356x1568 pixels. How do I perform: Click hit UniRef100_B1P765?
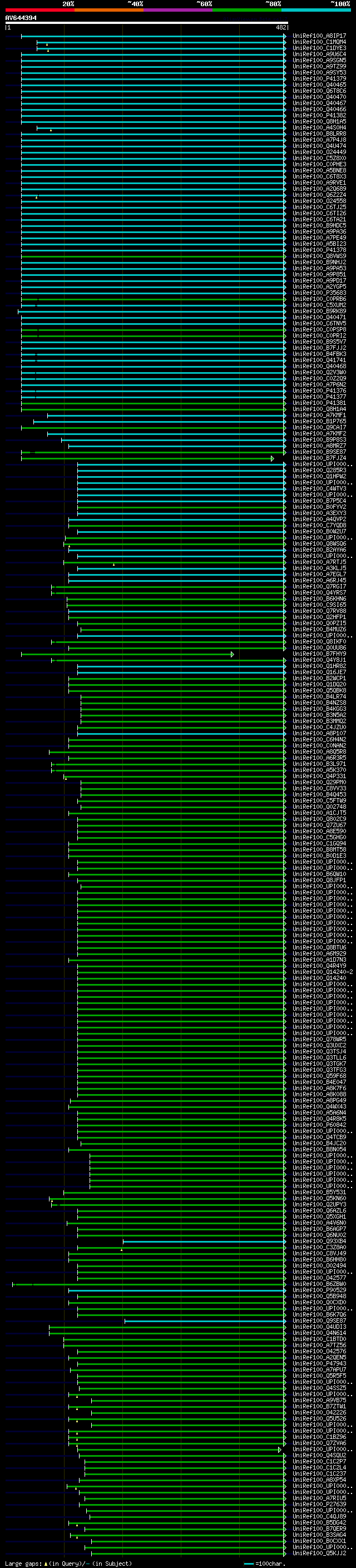(319, 421)
